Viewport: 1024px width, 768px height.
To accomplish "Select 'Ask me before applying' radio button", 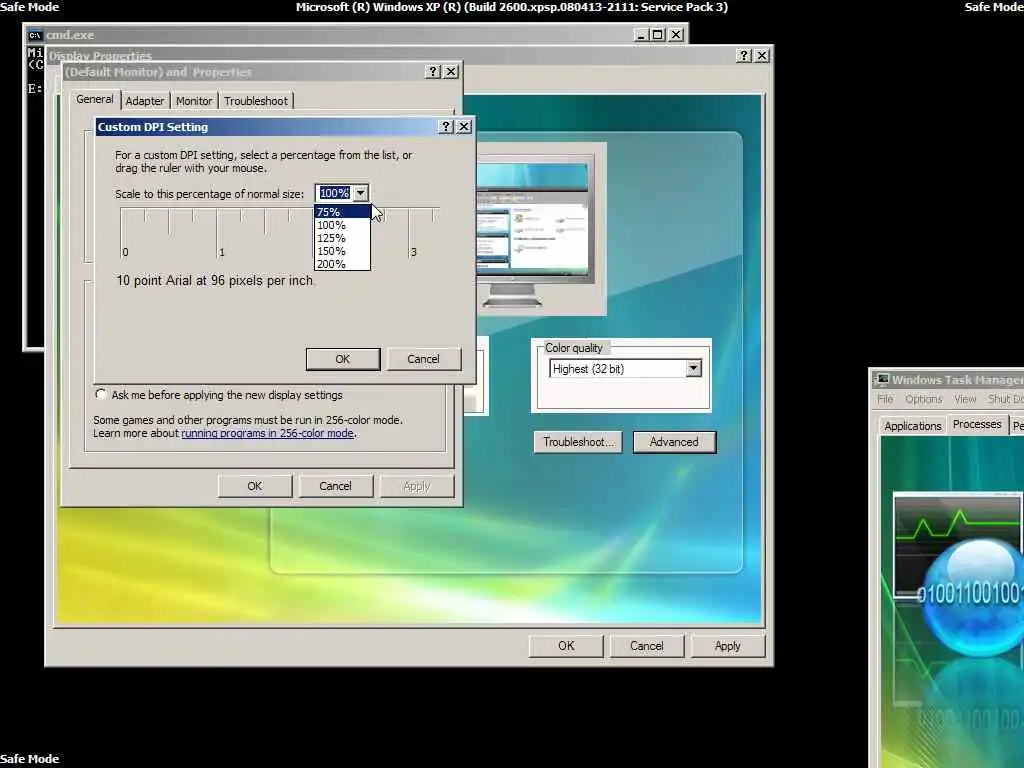I will click(x=101, y=394).
